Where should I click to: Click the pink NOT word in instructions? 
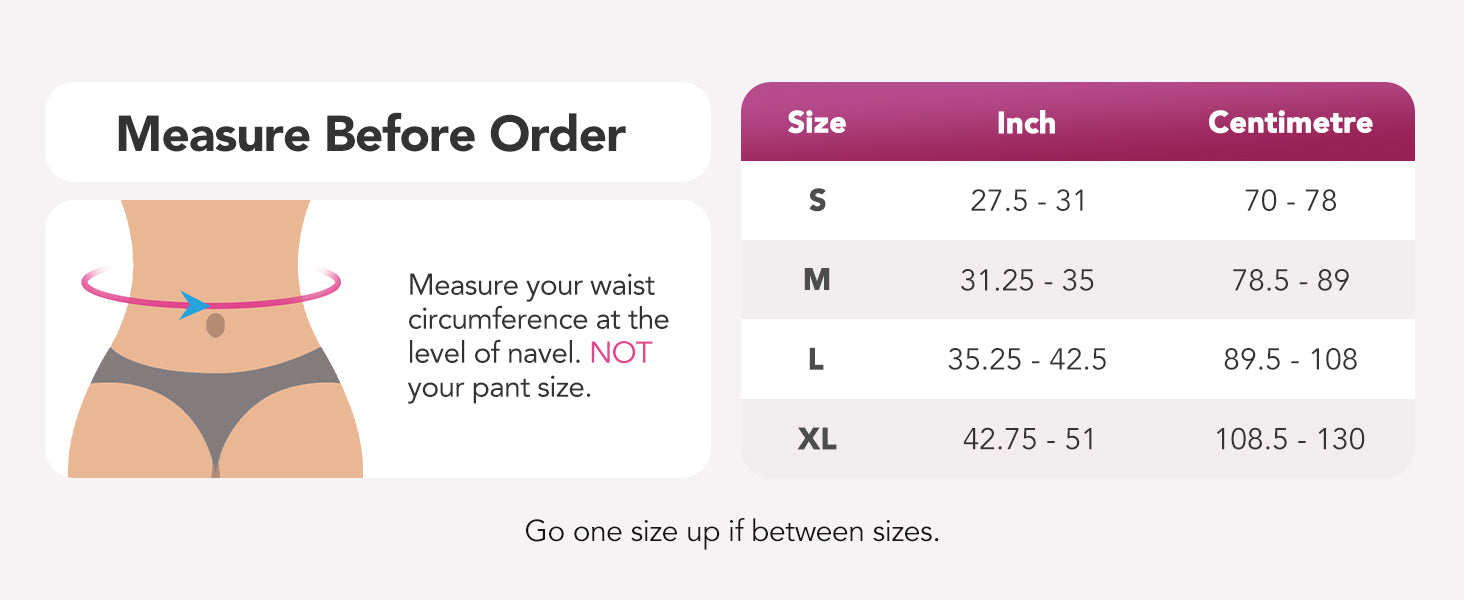point(620,353)
